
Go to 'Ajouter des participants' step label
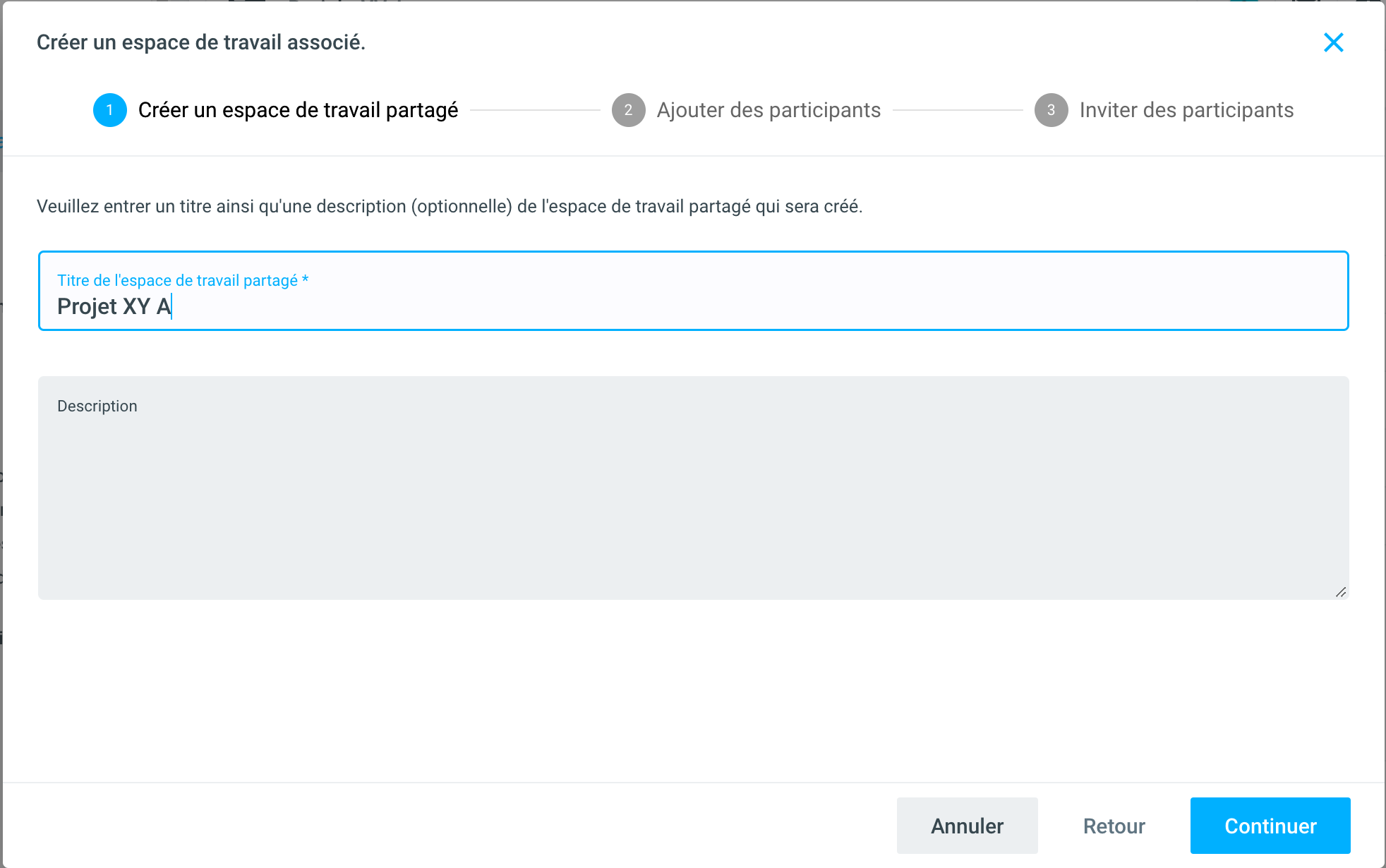point(769,110)
